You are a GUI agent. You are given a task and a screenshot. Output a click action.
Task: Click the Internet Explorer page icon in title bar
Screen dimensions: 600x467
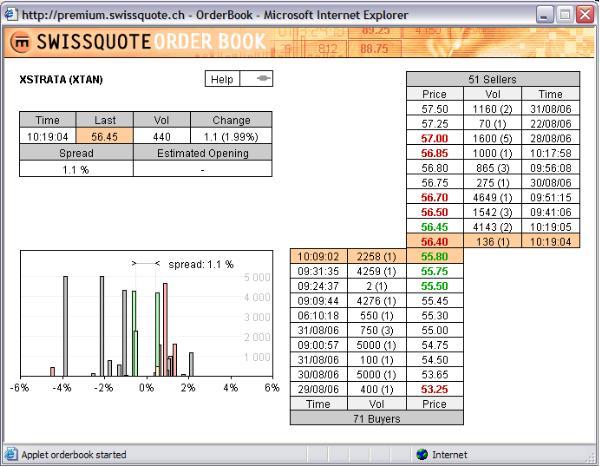[x=10, y=15]
